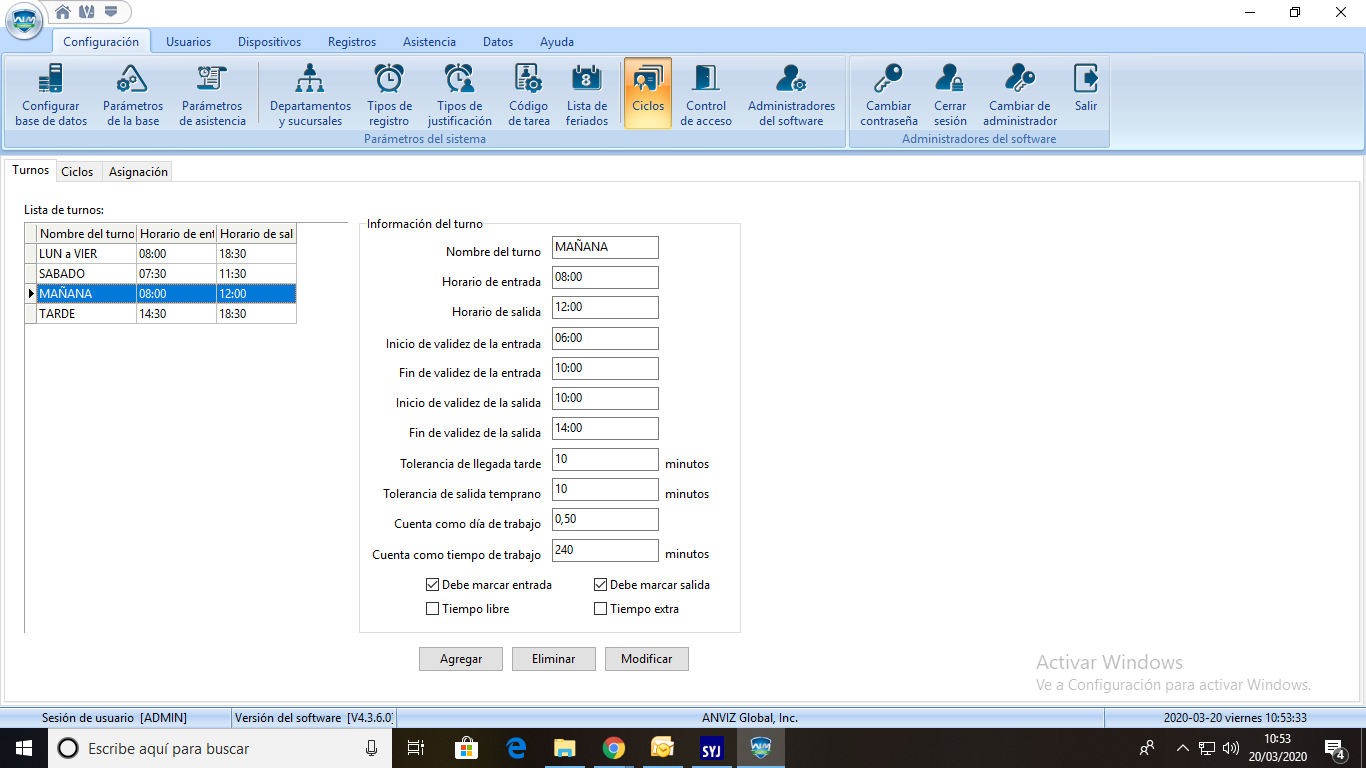Click the volume icon in system tray
This screenshot has width=1366, height=768.
tap(1231, 748)
